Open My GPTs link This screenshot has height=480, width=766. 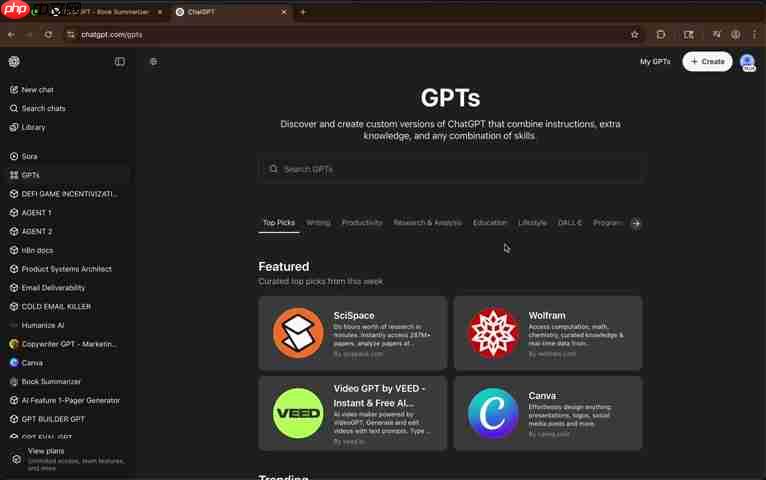click(x=655, y=62)
